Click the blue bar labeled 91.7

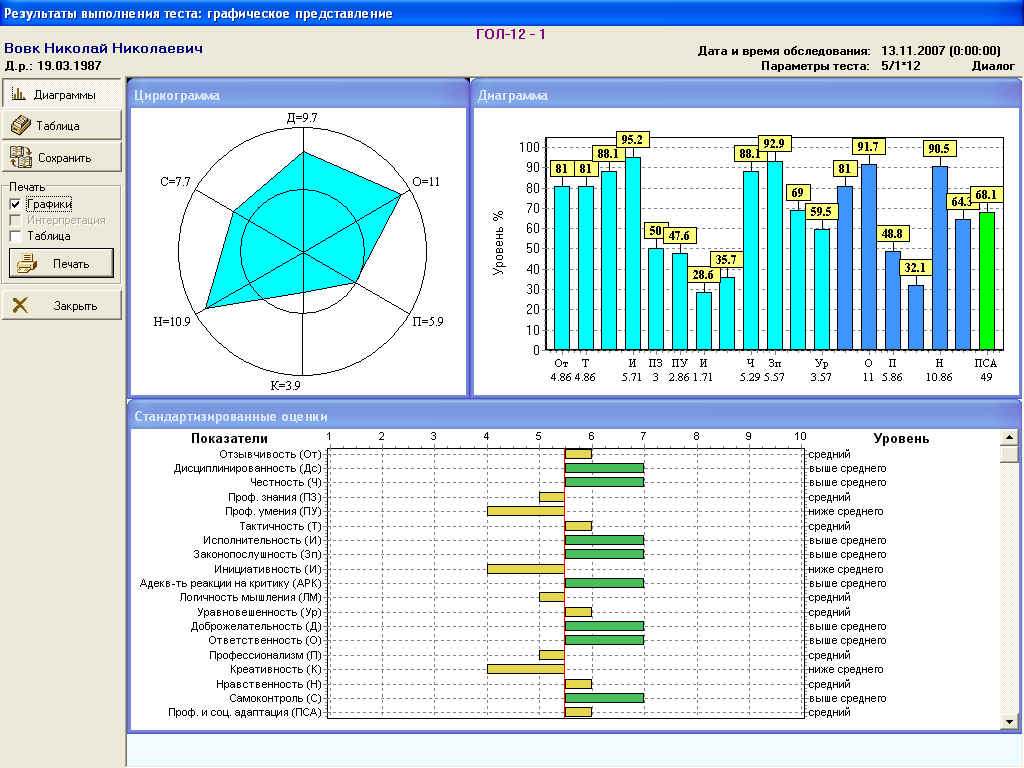coord(868,257)
